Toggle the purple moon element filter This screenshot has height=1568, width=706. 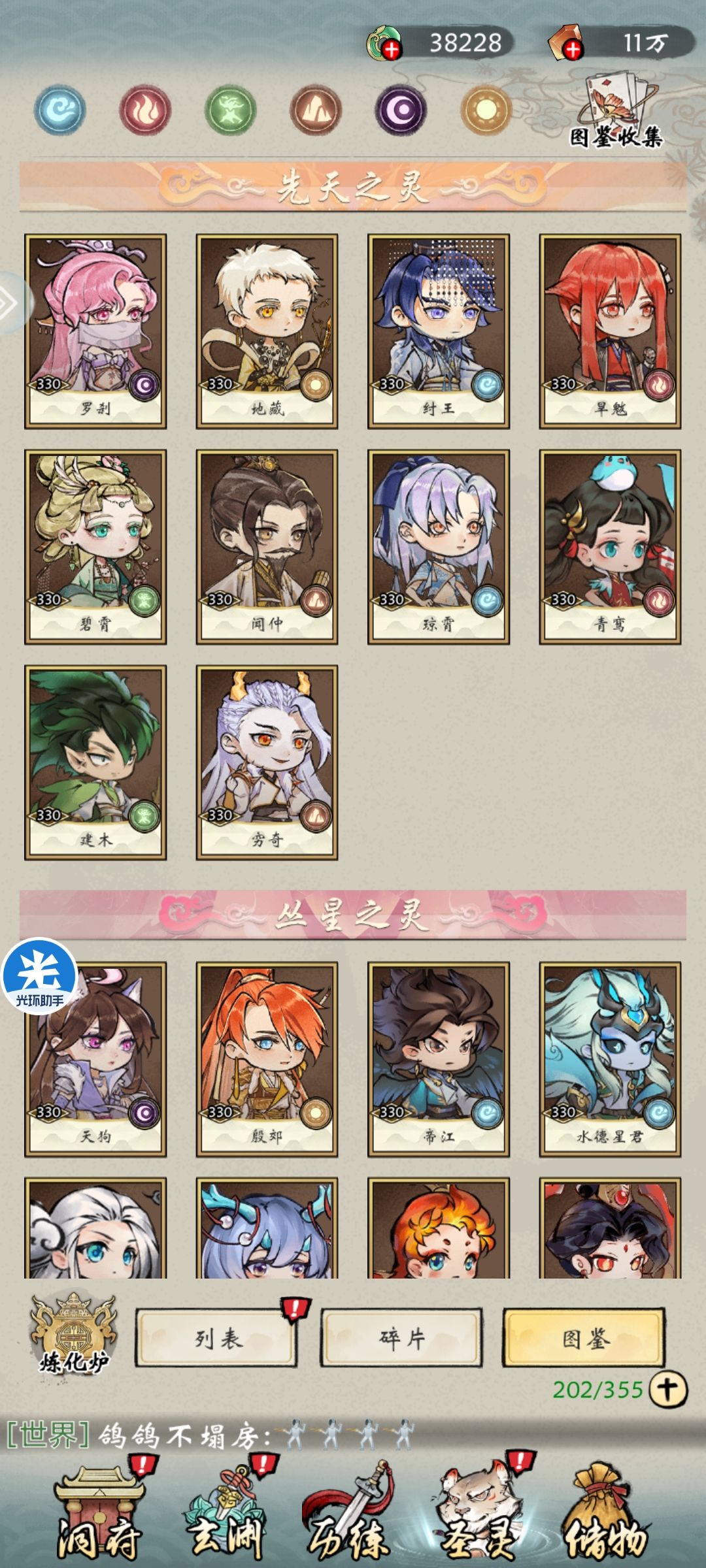401,110
